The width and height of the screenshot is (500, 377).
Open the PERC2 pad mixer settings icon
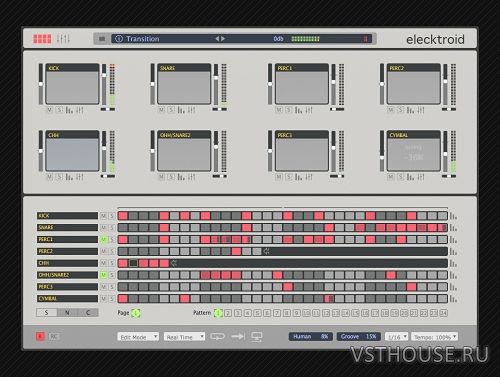(421, 110)
